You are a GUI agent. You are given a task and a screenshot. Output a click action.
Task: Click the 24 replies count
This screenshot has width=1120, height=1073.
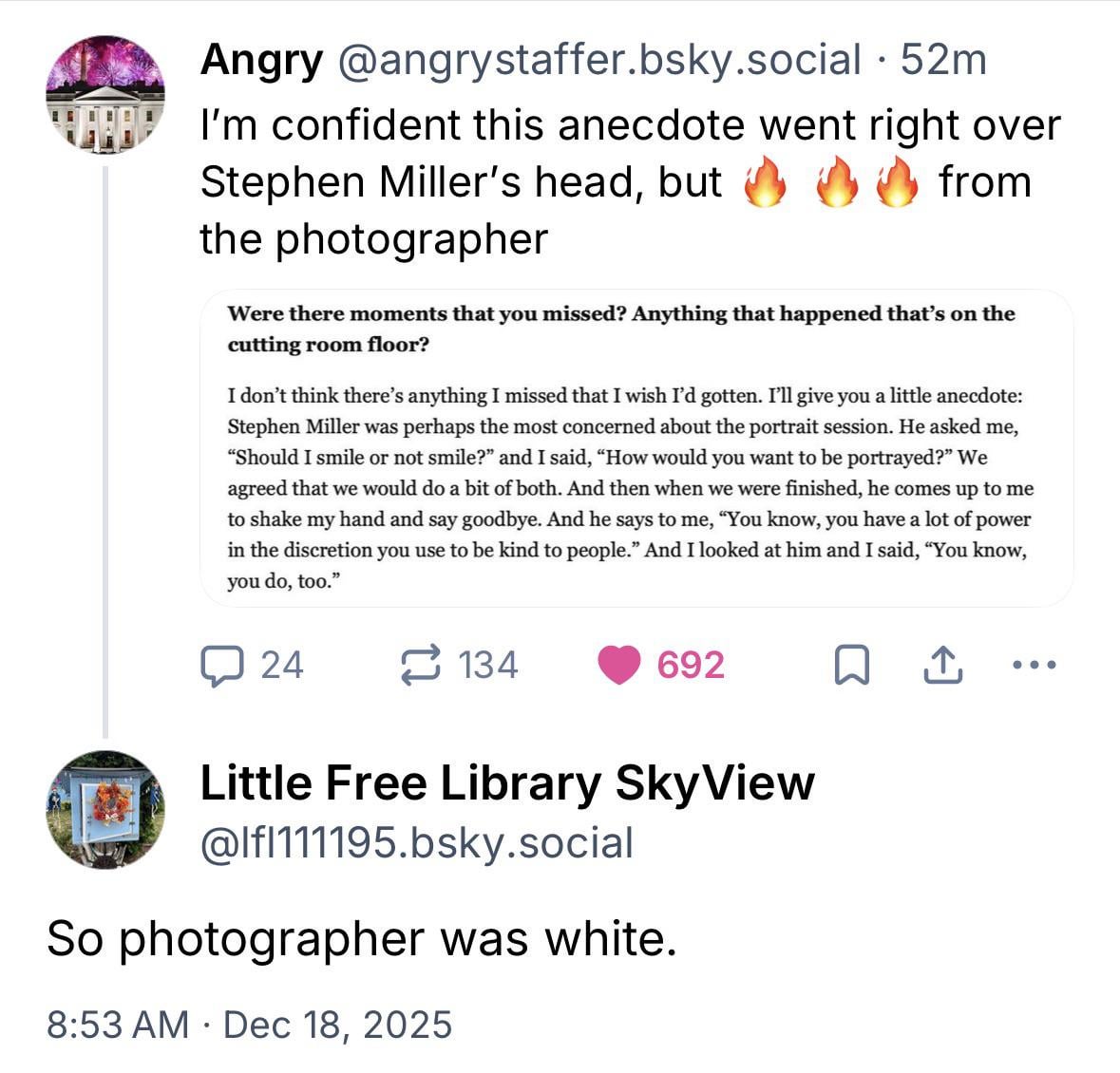(x=282, y=665)
